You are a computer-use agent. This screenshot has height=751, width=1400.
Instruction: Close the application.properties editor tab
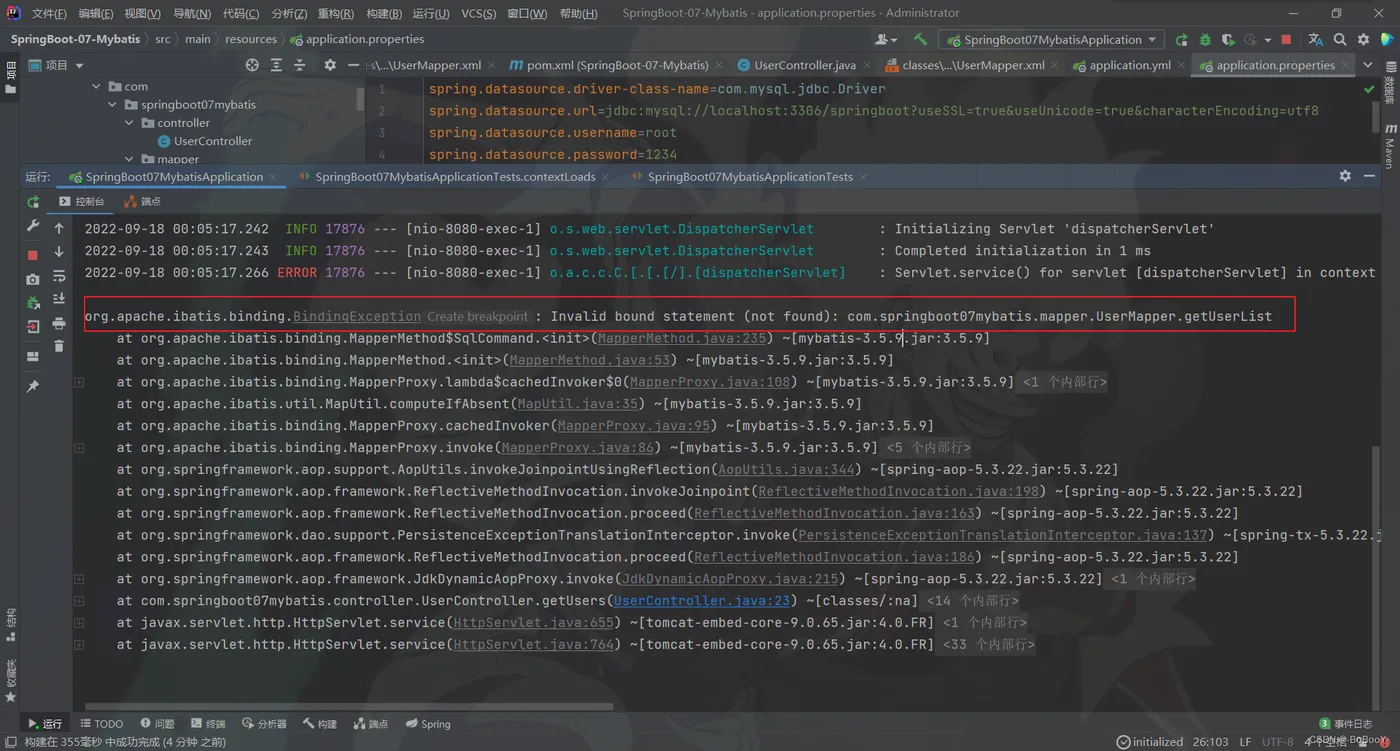1344,66
